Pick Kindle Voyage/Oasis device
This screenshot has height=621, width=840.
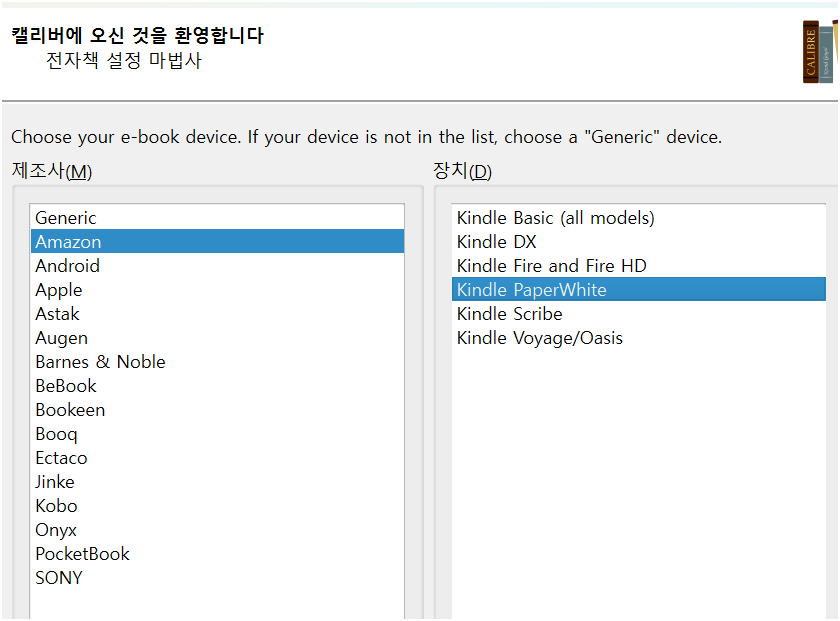[x=639, y=338]
